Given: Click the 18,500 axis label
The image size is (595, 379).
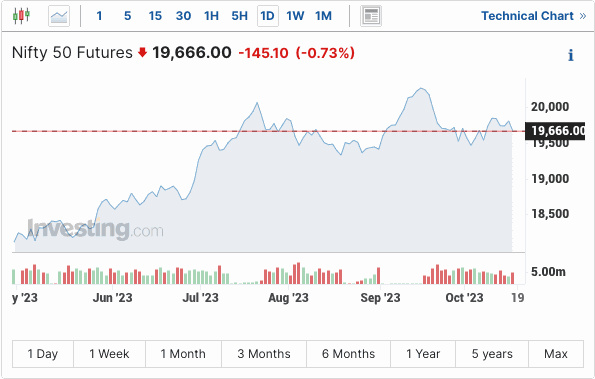Looking at the screenshot, I should [x=550, y=214].
